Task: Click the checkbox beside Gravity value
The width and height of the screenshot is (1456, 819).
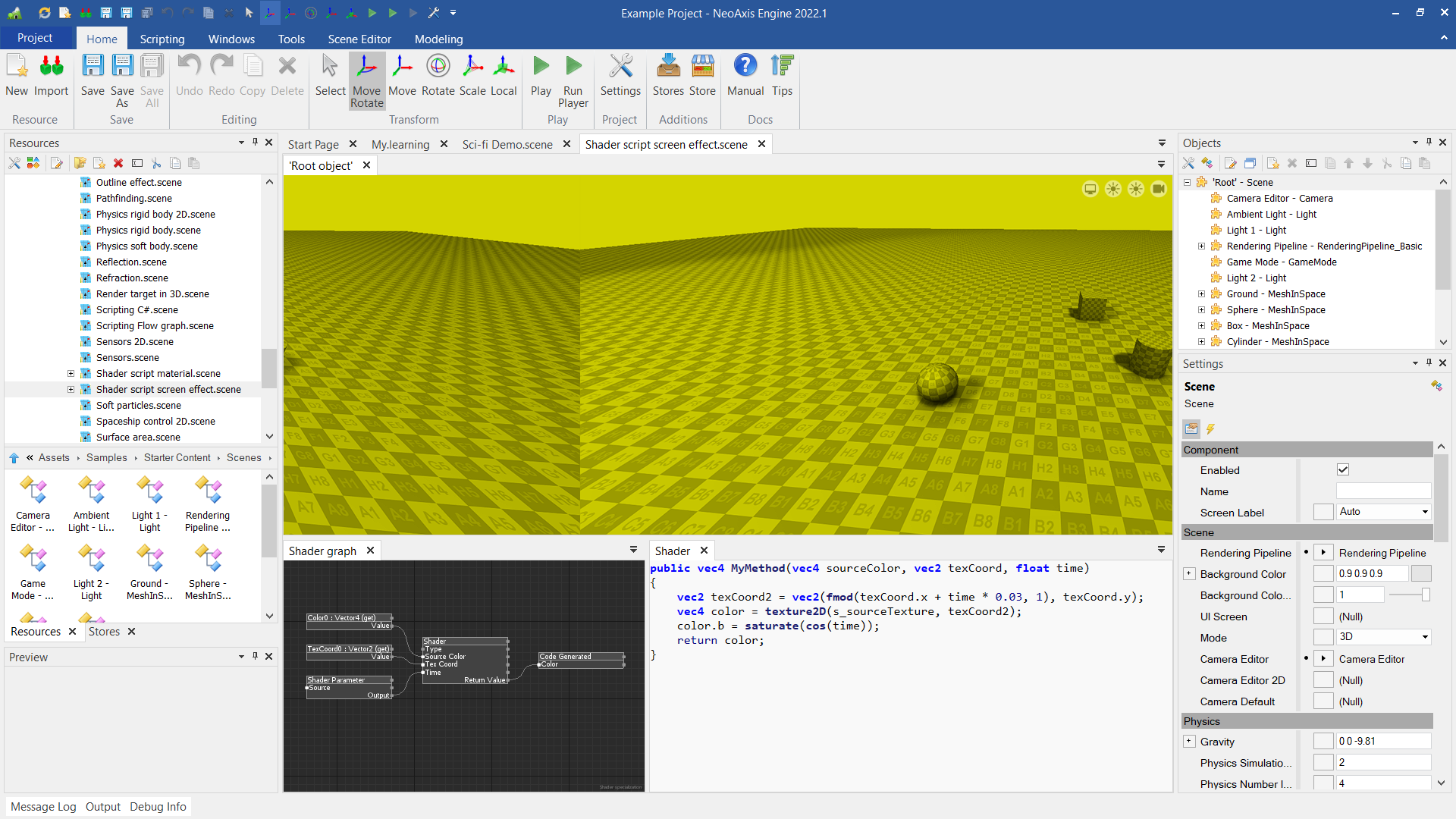Action: [x=1323, y=742]
